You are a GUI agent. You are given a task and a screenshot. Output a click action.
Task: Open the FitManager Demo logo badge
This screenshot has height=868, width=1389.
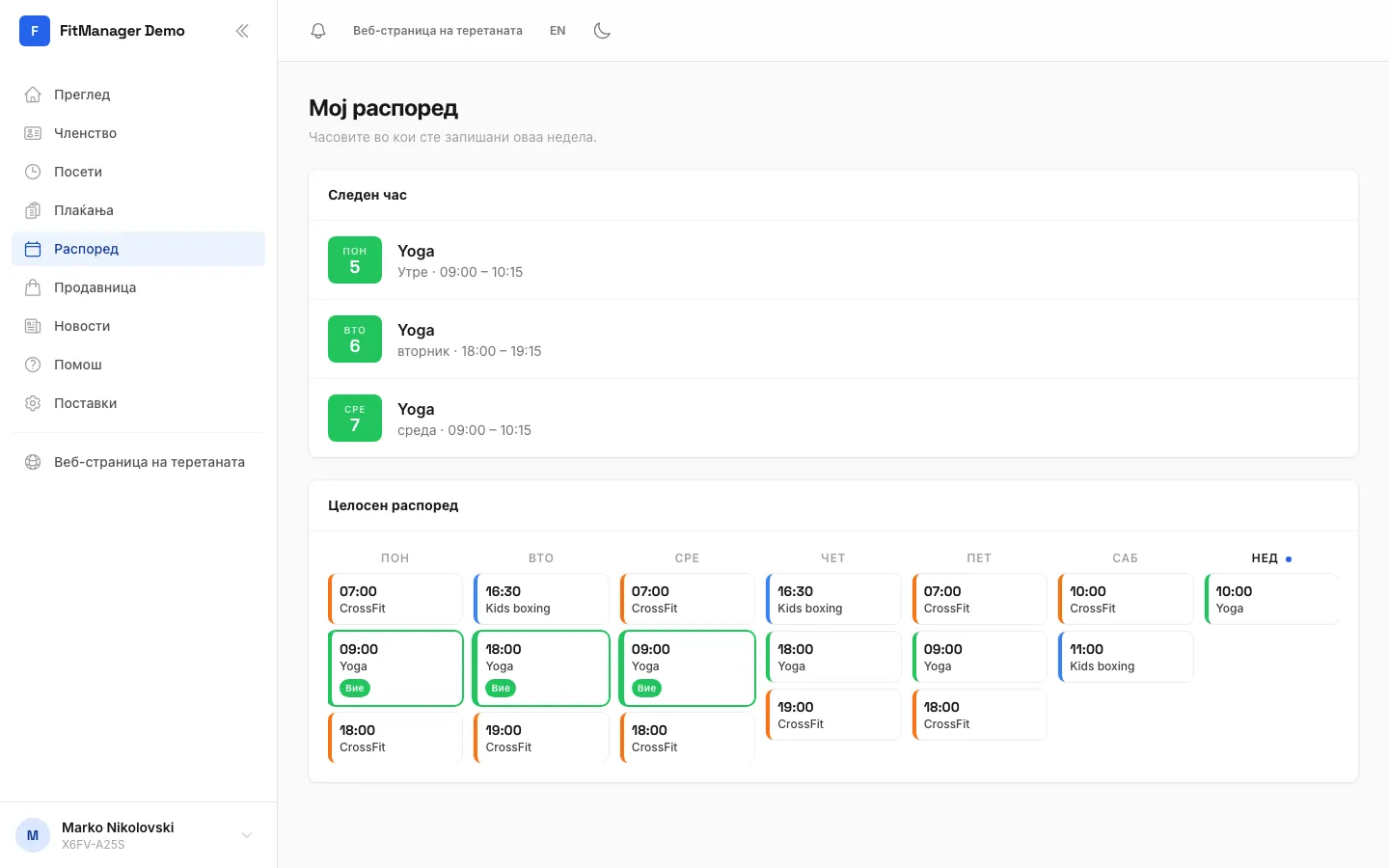35,31
